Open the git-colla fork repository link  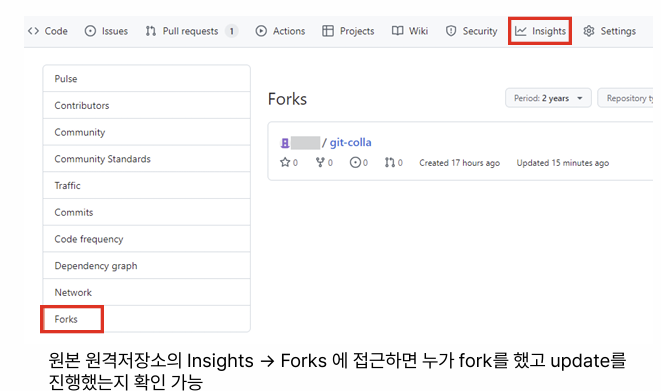350,142
